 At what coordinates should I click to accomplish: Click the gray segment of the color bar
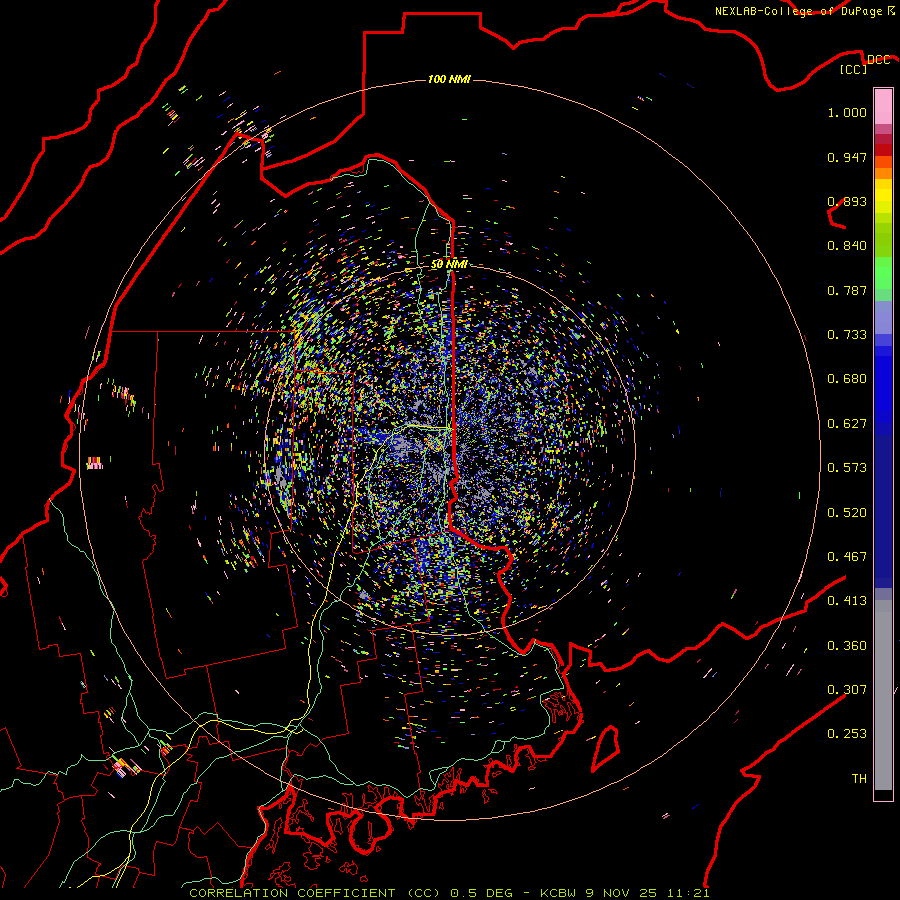point(883,695)
